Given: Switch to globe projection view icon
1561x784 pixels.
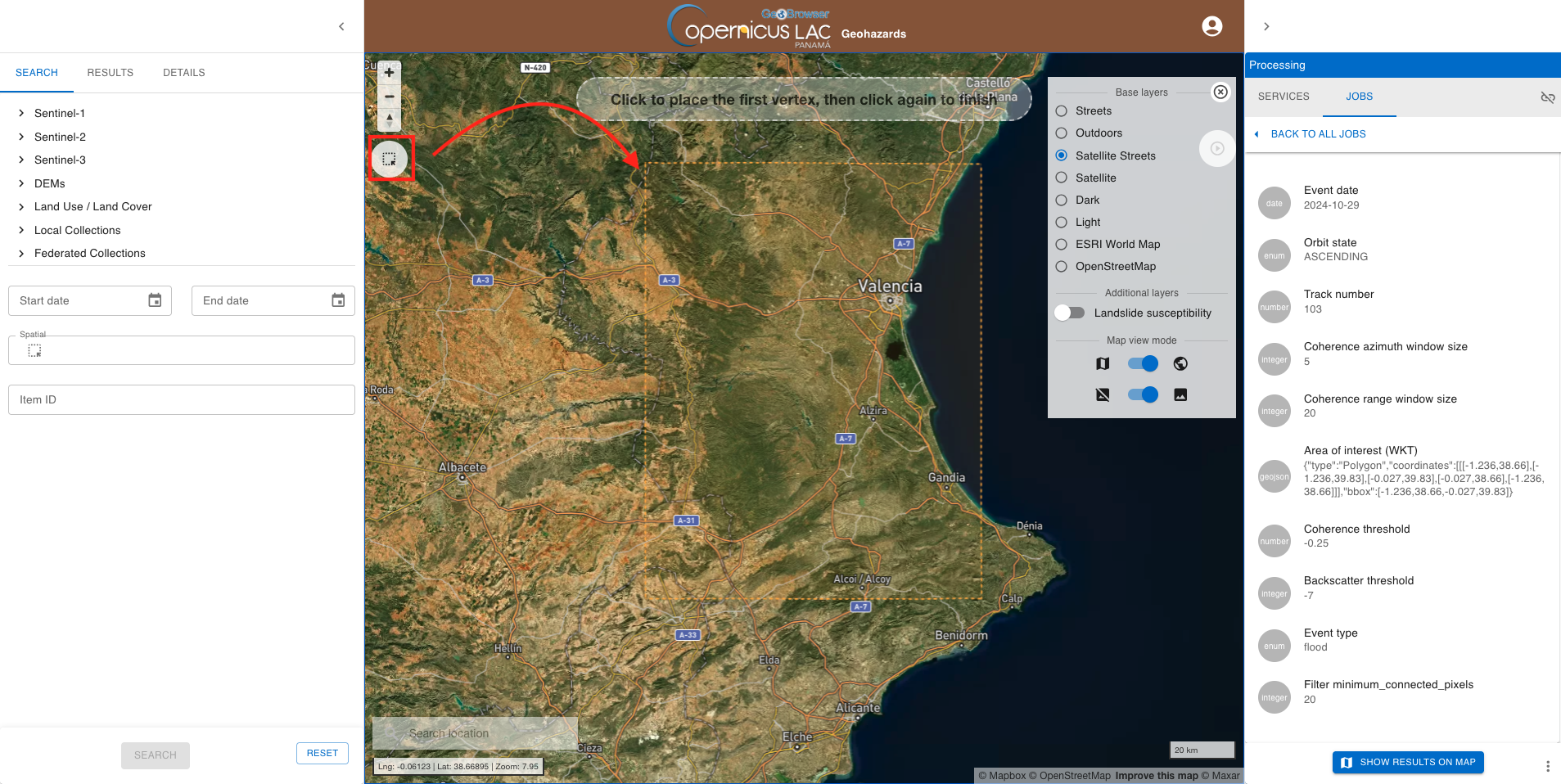Looking at the screenshot, I should coord(1180,363).
